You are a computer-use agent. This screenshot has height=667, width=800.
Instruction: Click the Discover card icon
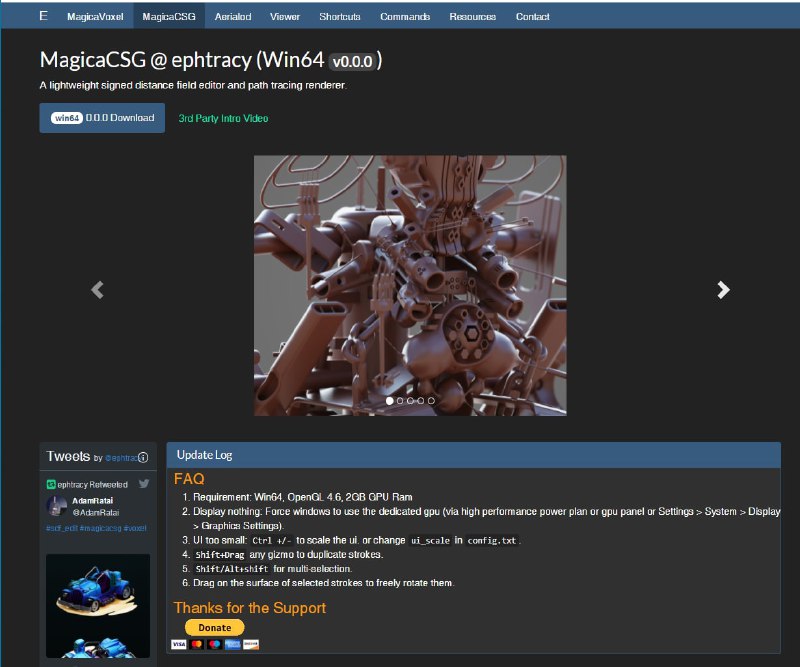251,644
